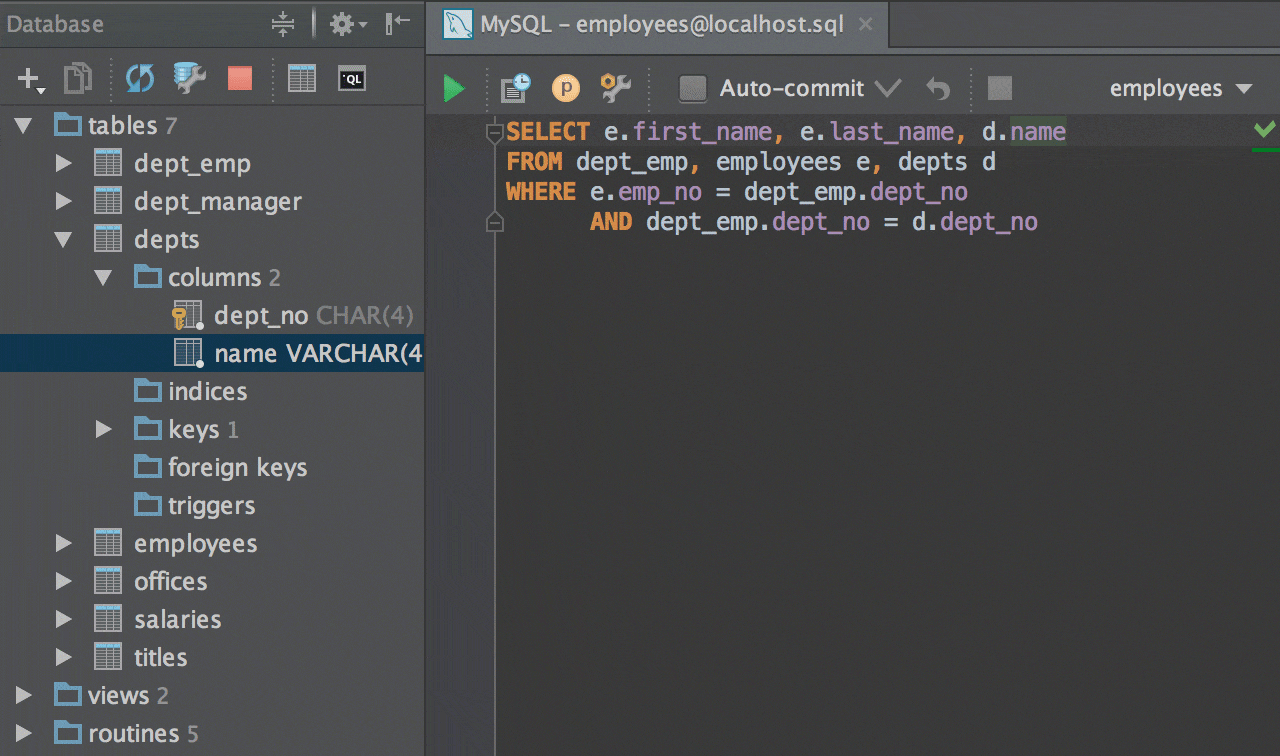The height and width of the screenshot is (756, 1280).
Task: Open SQL console icon in Database panel
Action: [x=352, y=78]
